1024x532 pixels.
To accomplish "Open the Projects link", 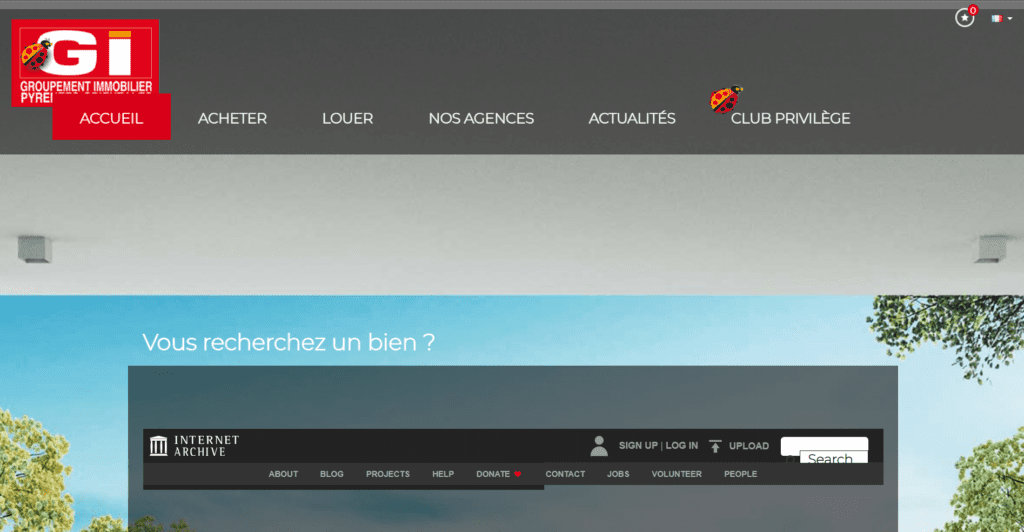I will [388, 474].
